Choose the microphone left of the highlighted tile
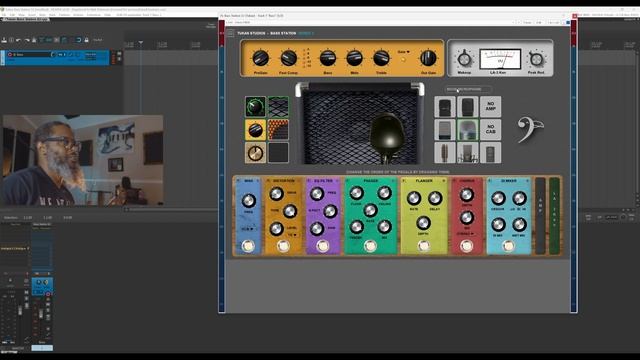This screenshot has height=360, width=640. (x=445, y=130)
